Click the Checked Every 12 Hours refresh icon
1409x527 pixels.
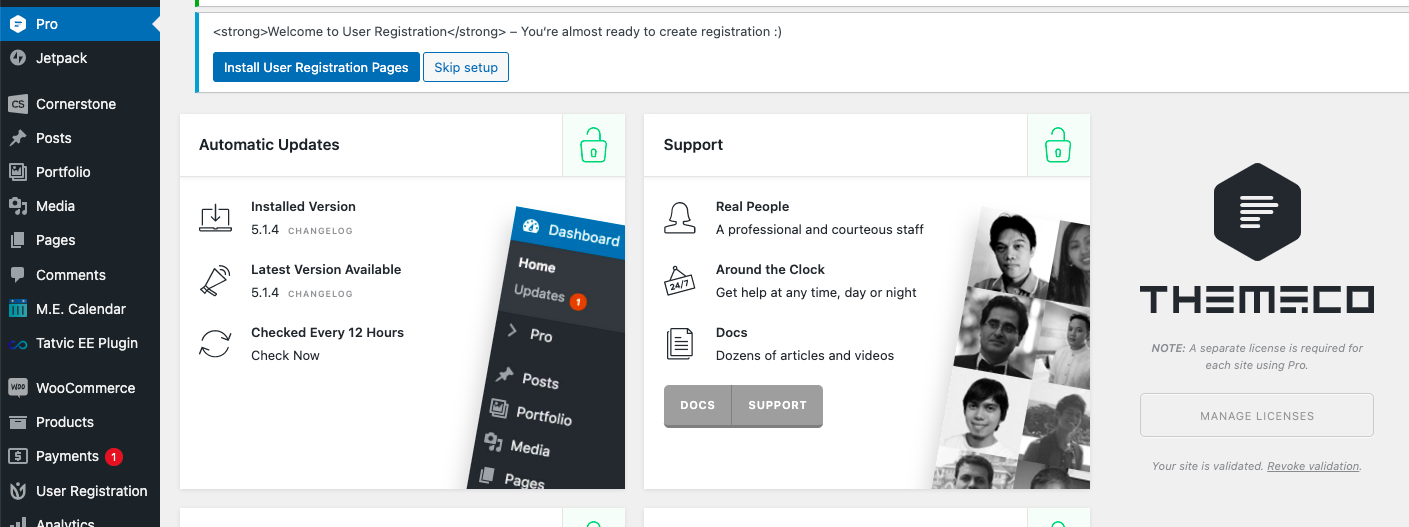point(215,344)
